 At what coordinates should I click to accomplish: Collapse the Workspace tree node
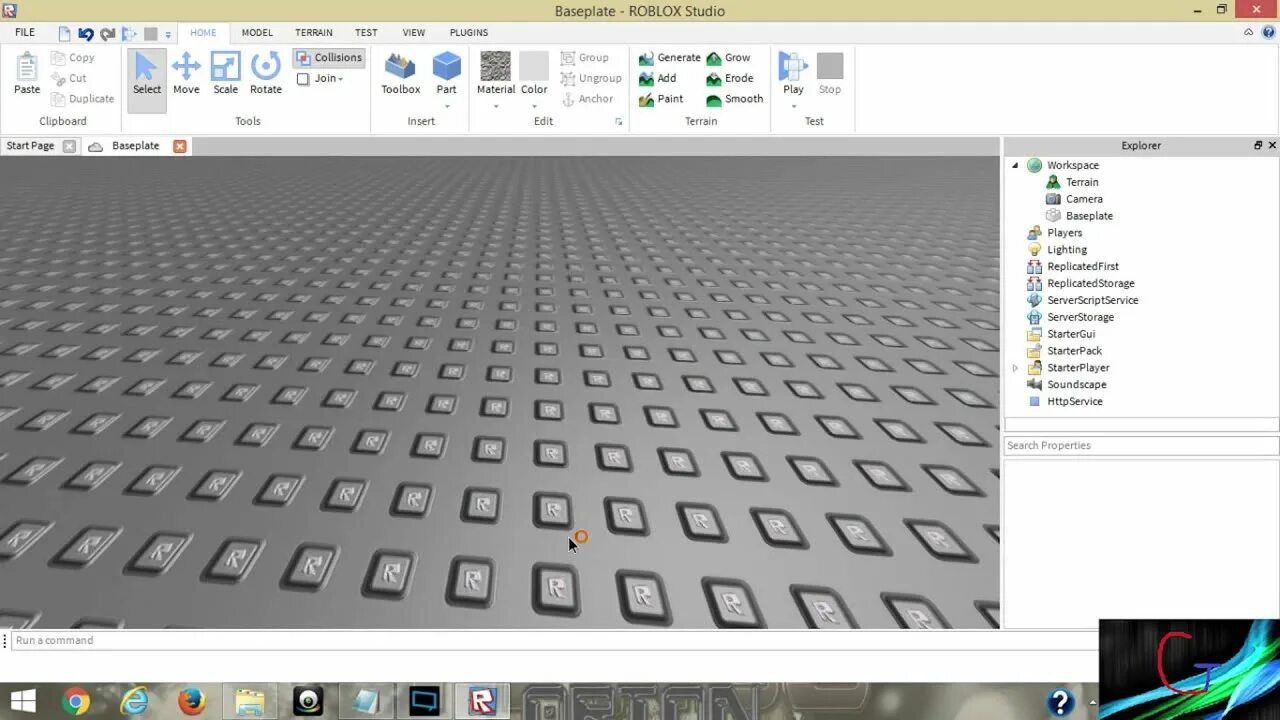coord(1015,165)
